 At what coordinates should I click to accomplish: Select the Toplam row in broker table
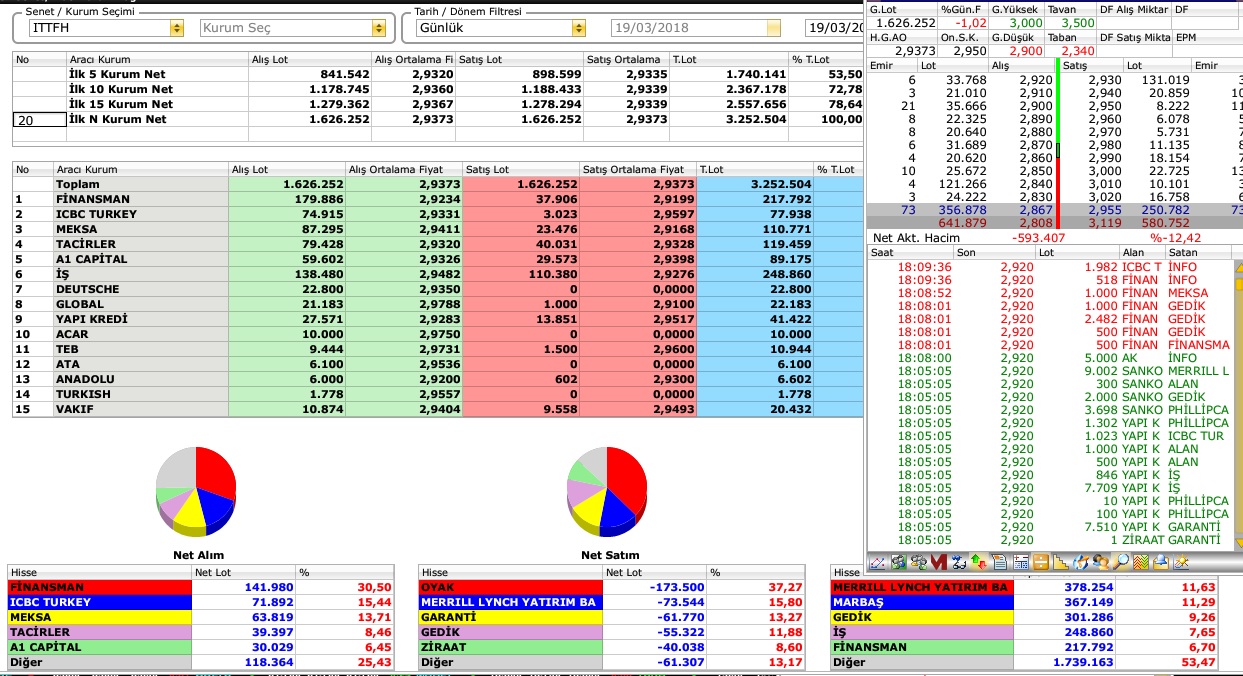[437, 184]
